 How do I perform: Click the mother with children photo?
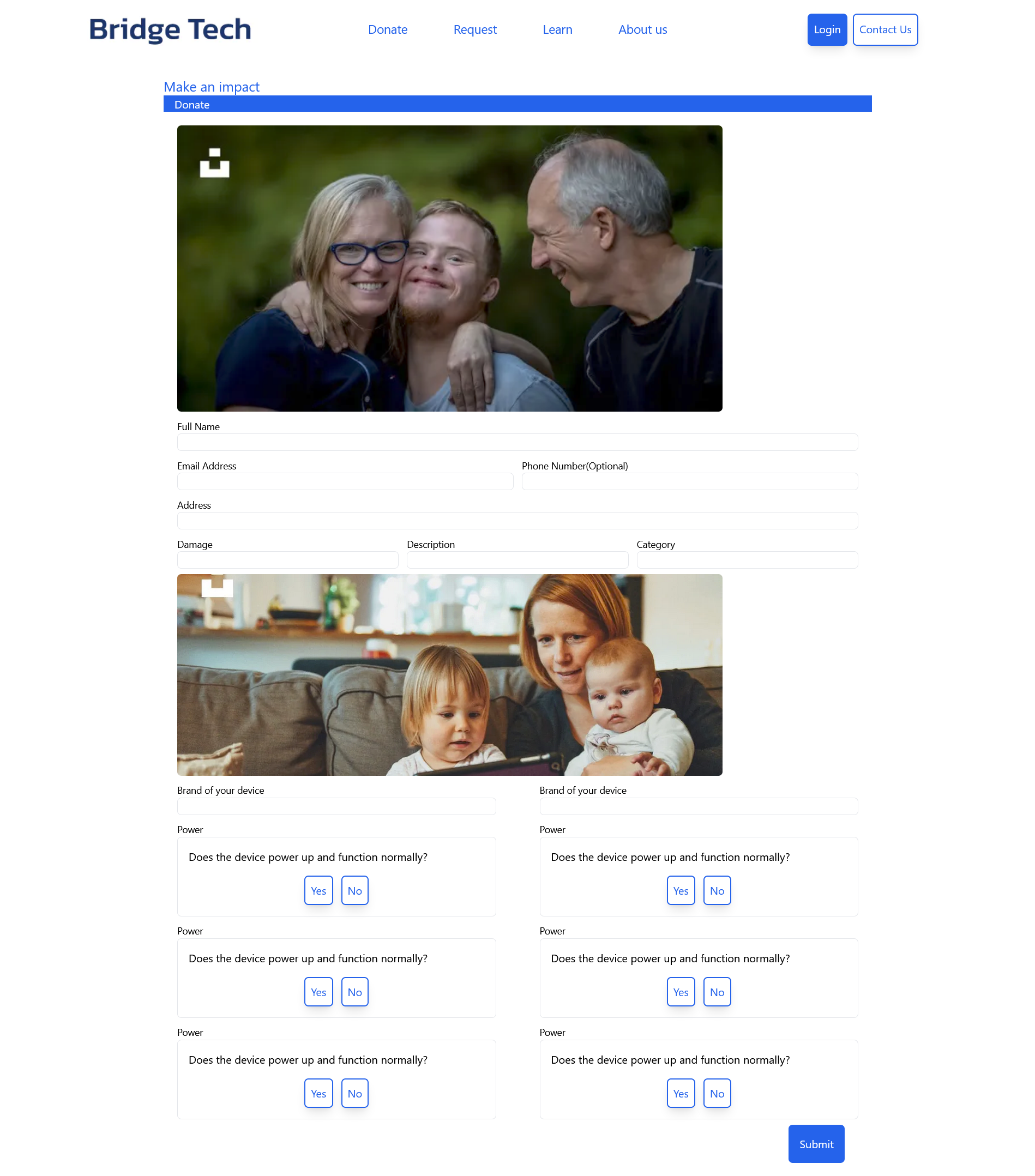[449, 674]
